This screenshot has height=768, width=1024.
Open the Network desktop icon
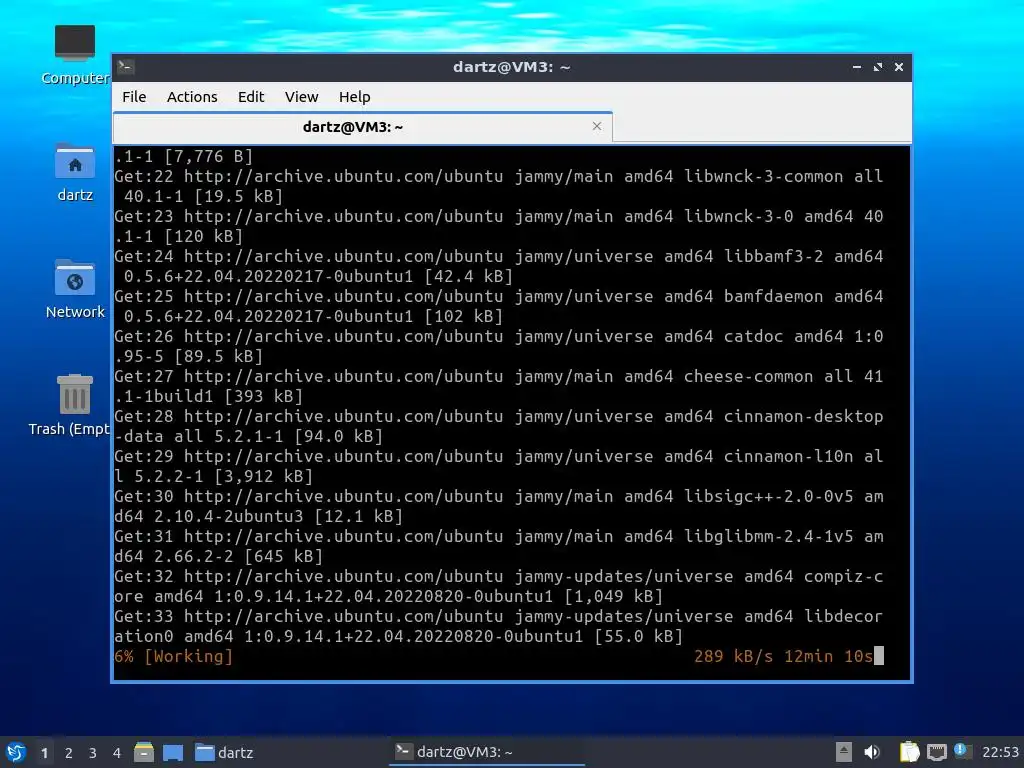[74, 289]
